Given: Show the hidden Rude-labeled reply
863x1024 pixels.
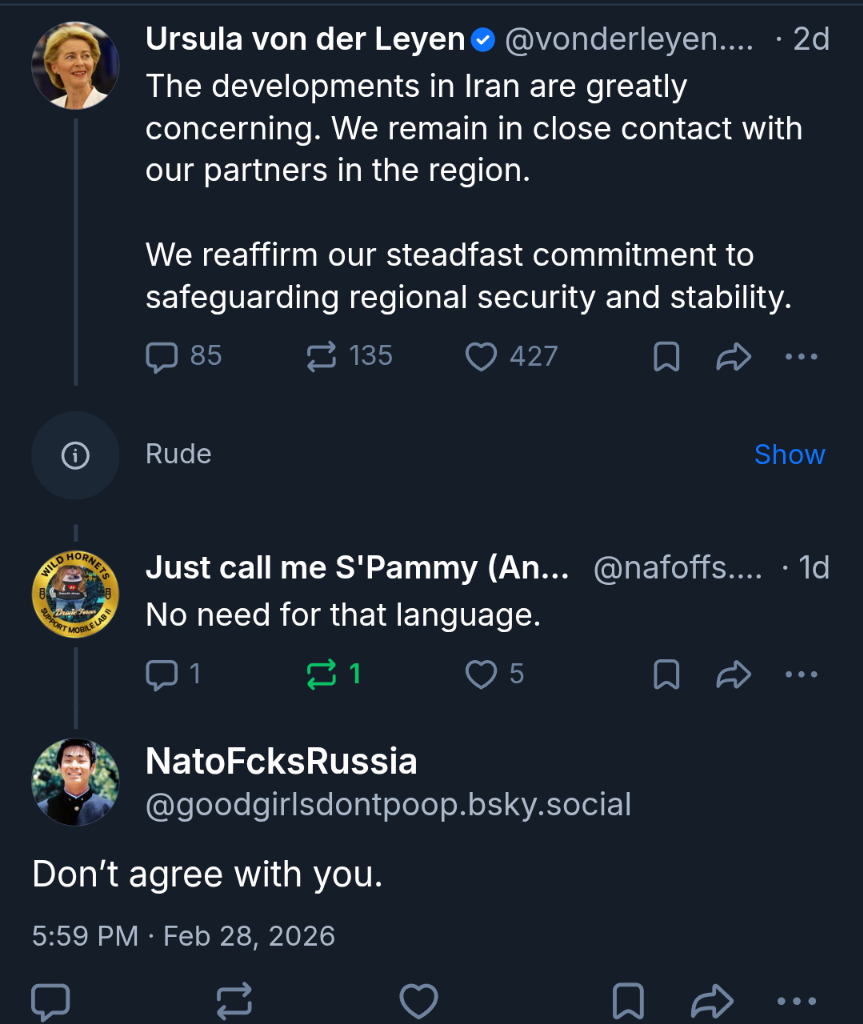Looking at the screenshot, I should point(789,455).
